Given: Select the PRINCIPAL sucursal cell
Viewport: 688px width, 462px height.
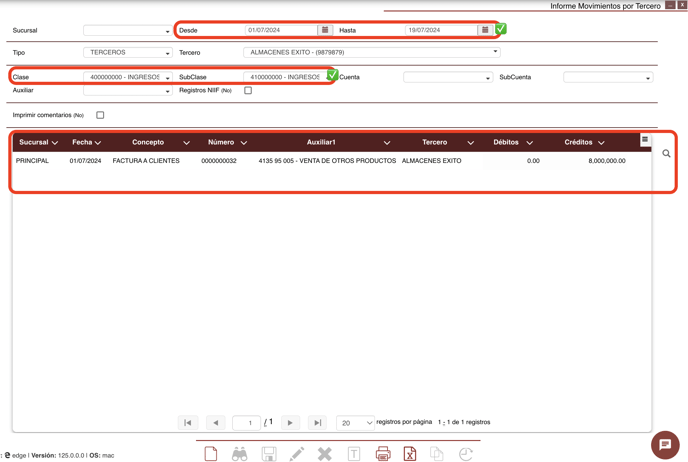Looking at the screenshot, I should (32, 161).
